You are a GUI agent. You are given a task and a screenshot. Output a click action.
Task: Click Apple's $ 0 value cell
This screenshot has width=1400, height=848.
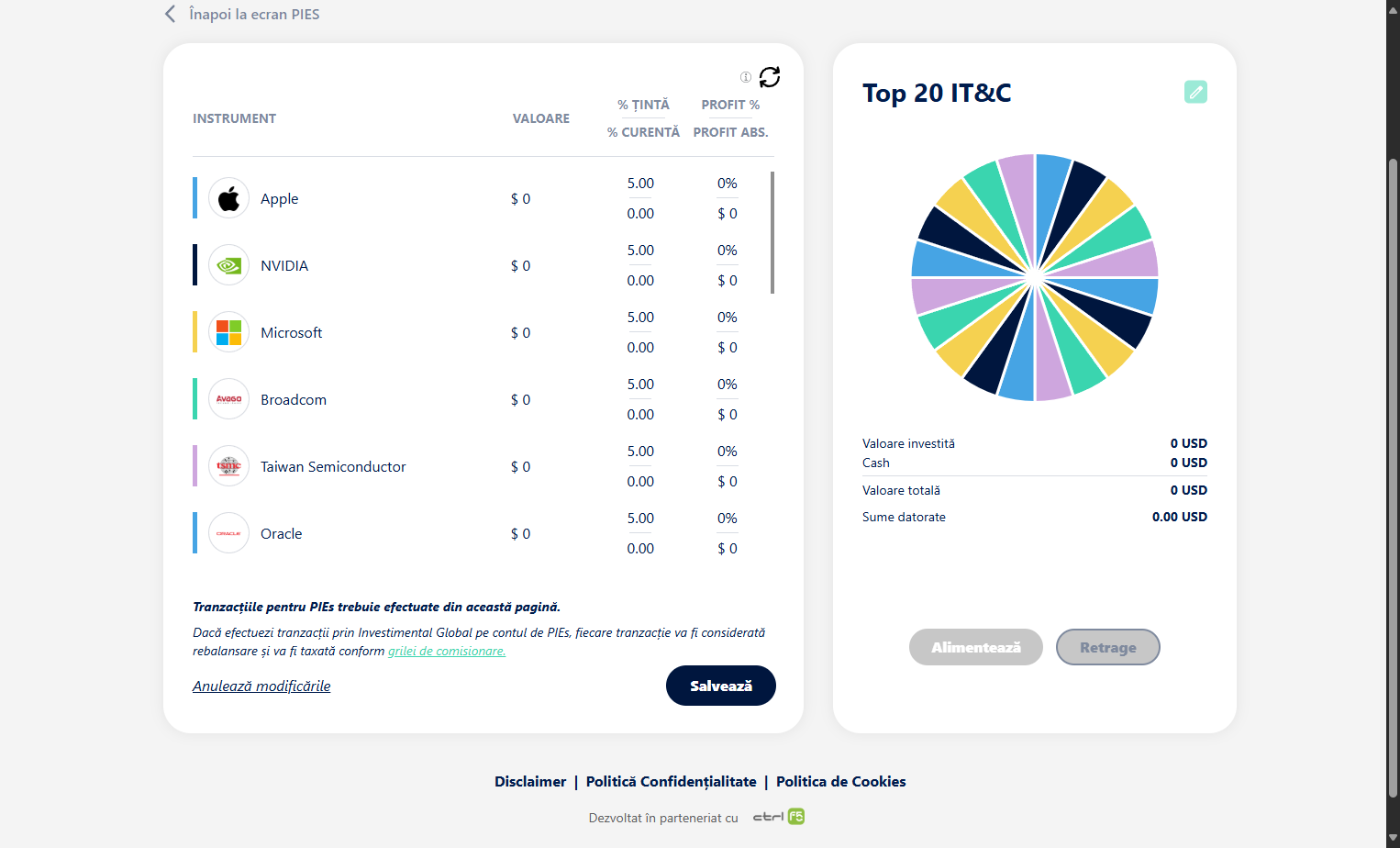pos(520,199)
